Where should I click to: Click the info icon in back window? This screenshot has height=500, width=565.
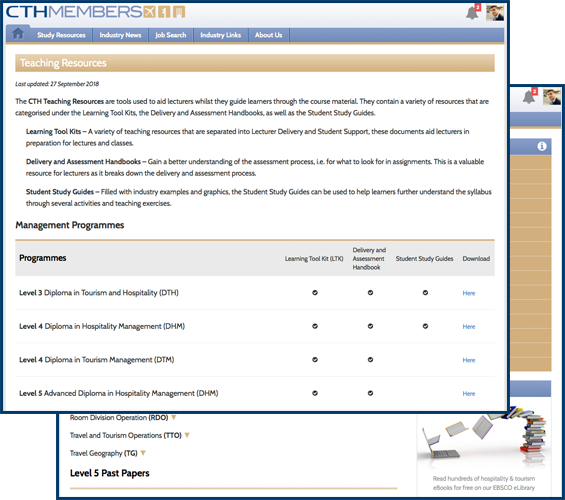(x=542, y=146)
